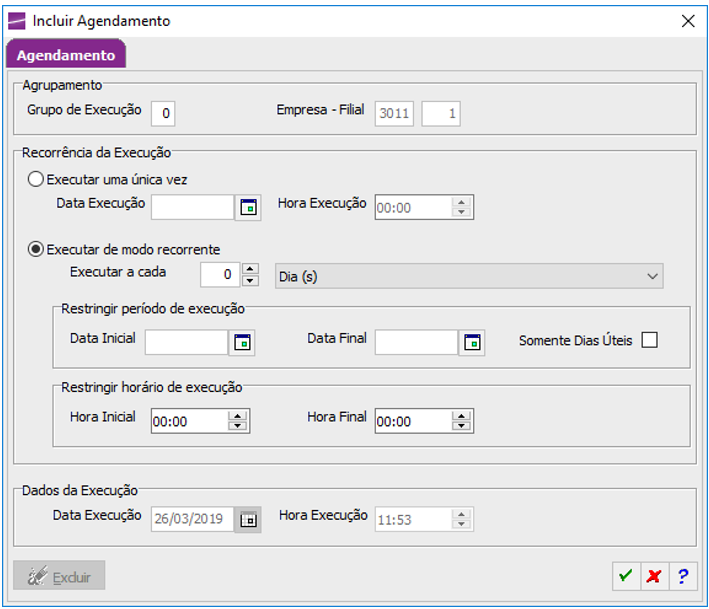Close the Incluir Agendamento dialog
Image resolution: width=709 pixels, height=609 pixels.
point(688,21)
